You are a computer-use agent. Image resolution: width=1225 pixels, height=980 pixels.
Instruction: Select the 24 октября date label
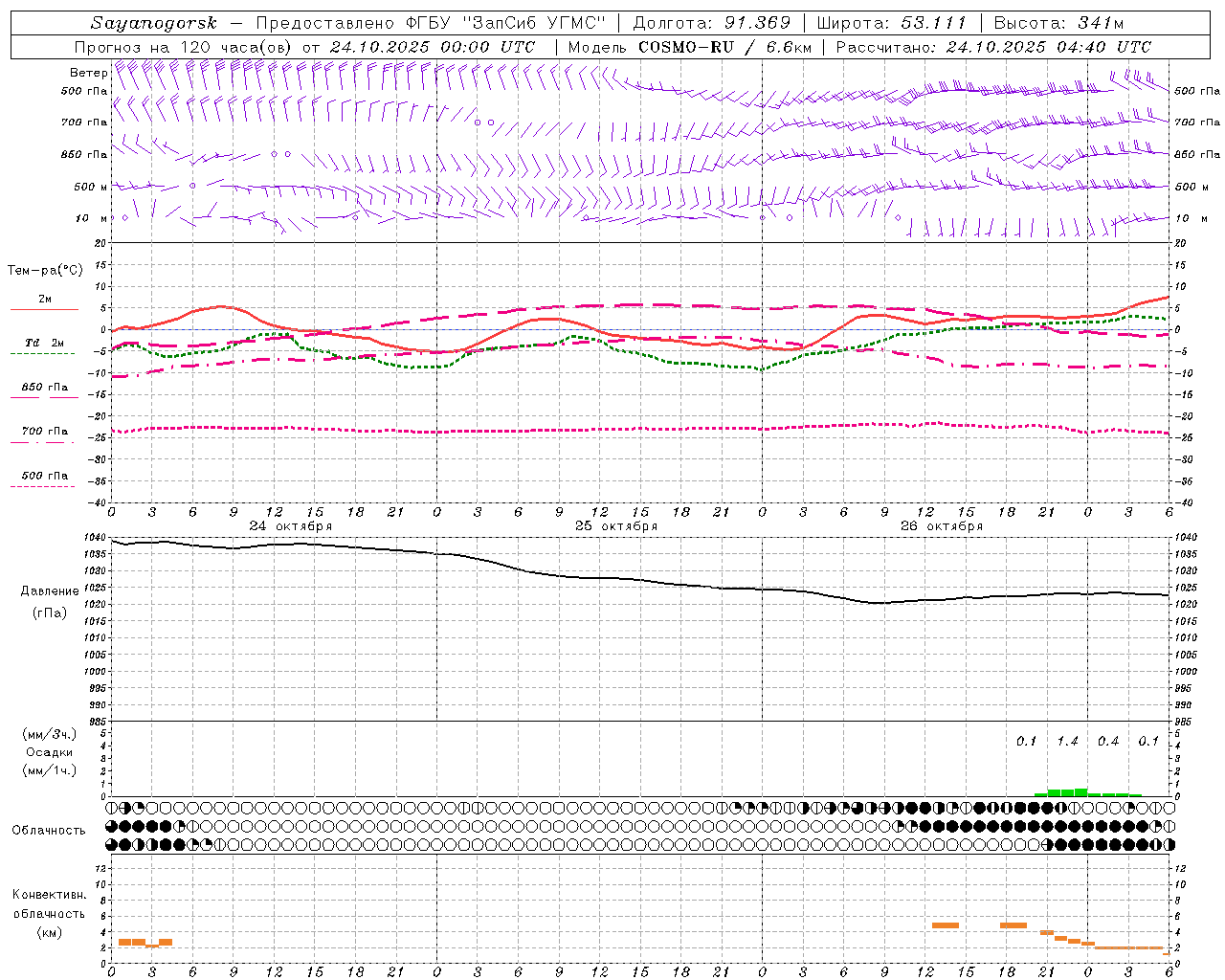click(290, 526)
